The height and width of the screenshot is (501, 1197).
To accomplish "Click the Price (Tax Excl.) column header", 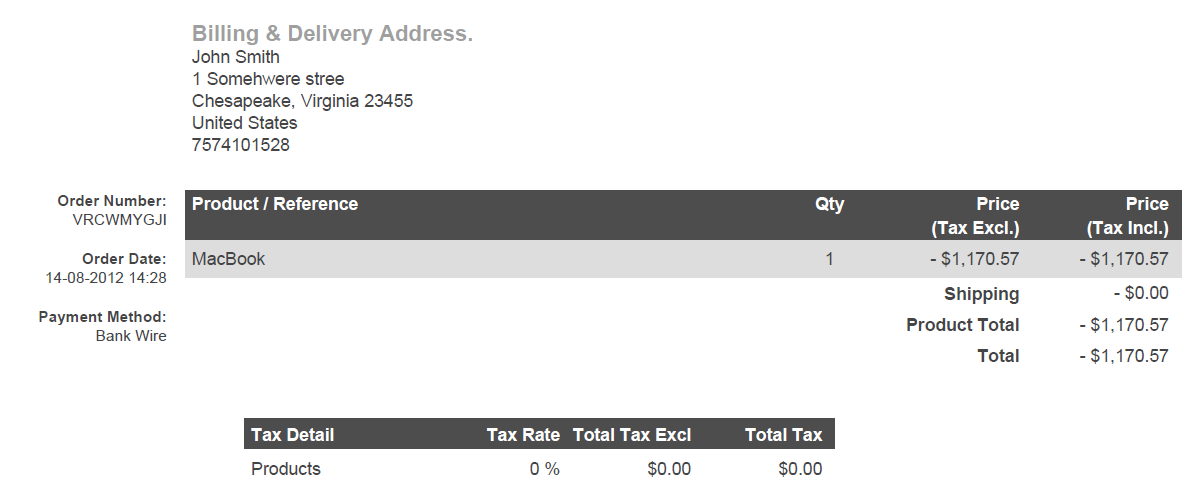I will [x=975, y=216].
